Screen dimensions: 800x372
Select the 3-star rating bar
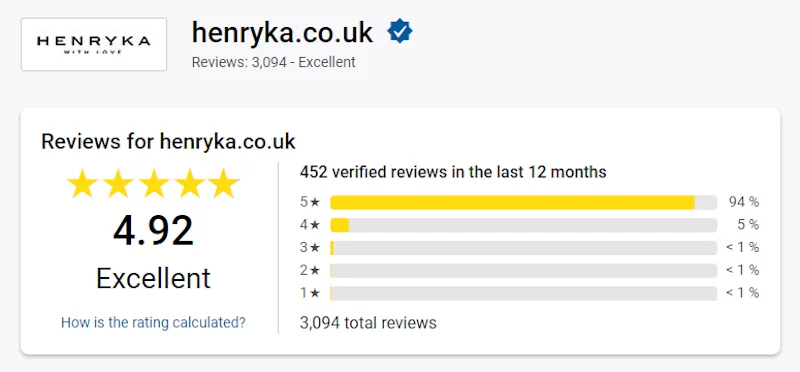pyautogui.click(x=523, y=248)
